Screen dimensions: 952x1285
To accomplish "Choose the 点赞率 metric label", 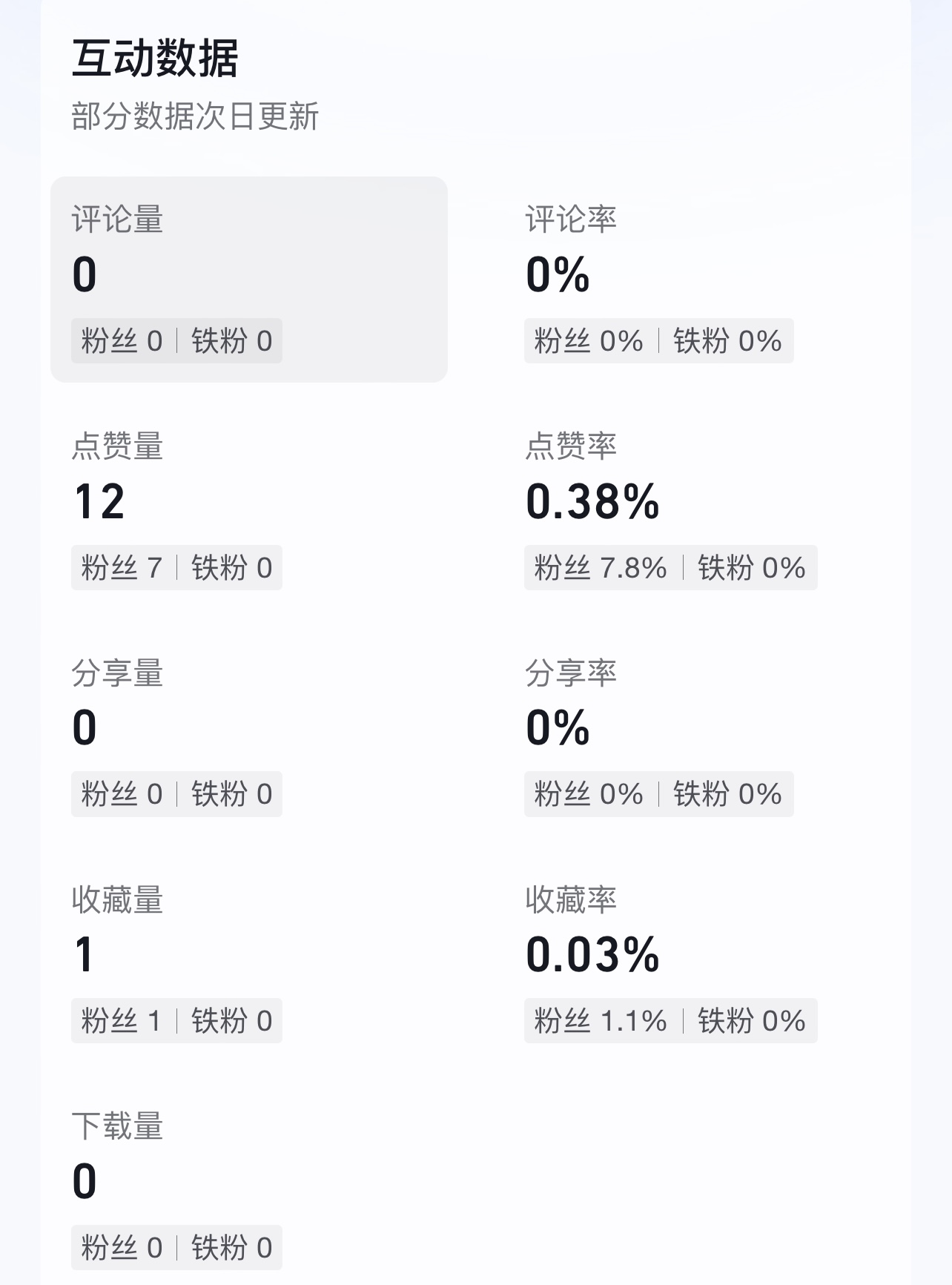I will tap(571, 446).
